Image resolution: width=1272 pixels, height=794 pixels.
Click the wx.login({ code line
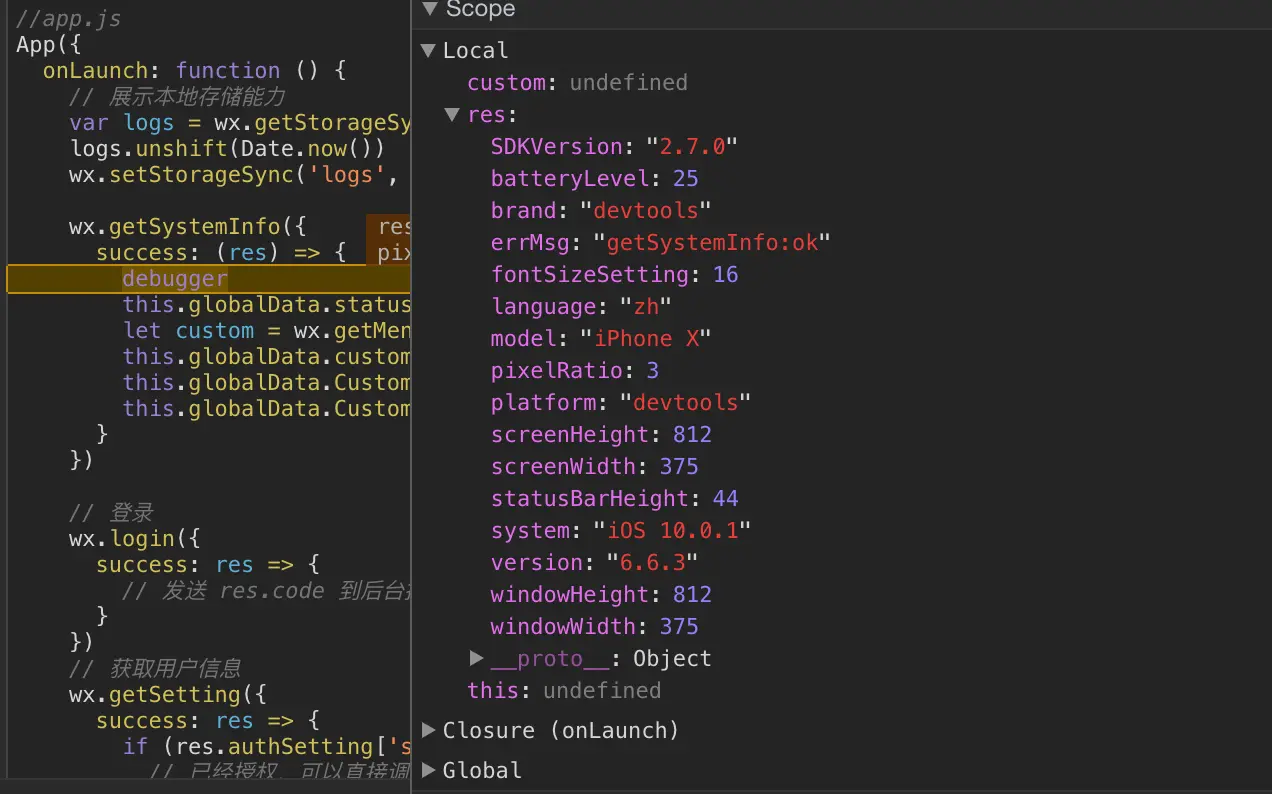click(135, 539)
